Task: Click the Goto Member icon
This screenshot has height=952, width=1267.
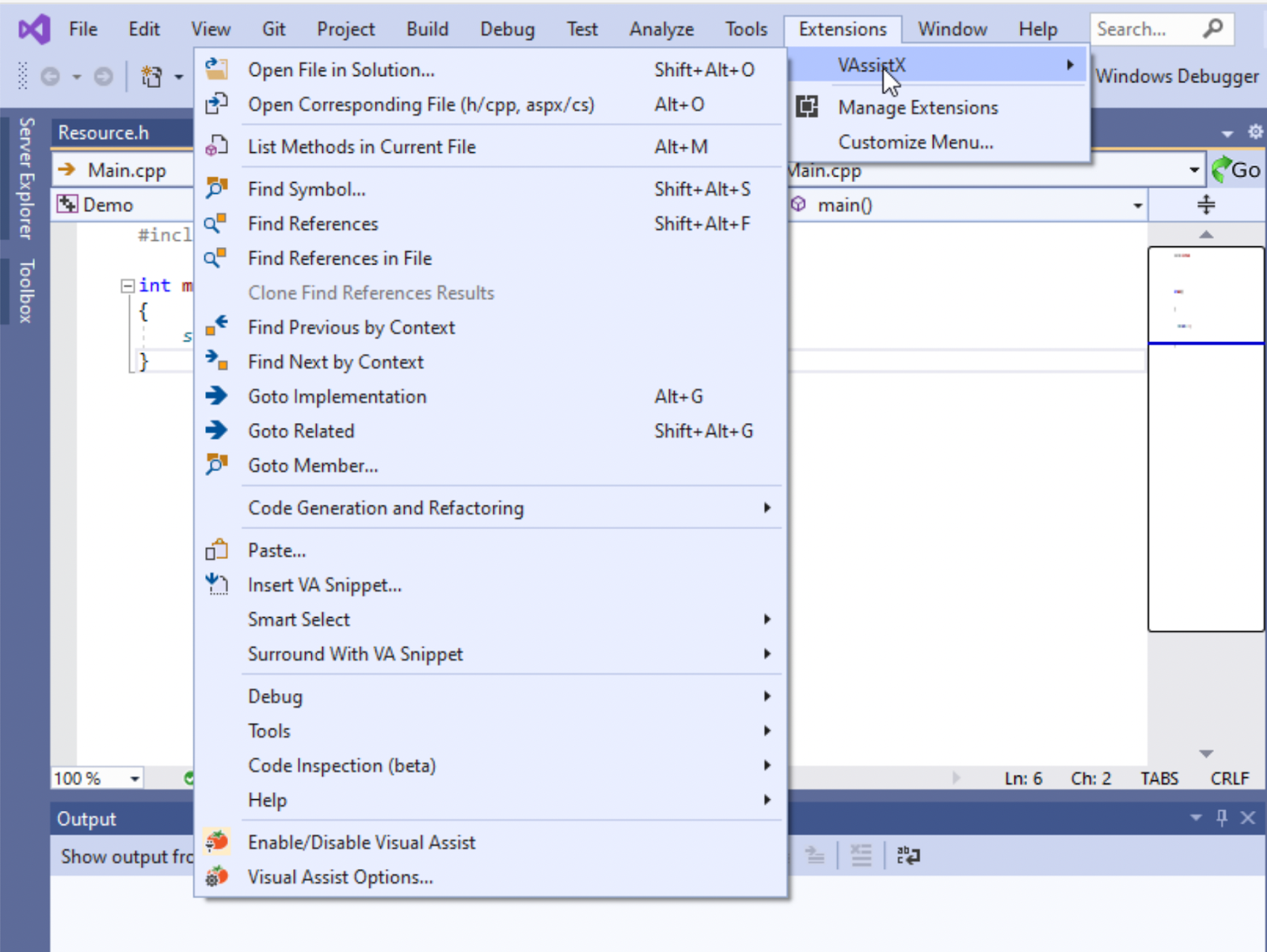Action: coord(216,465)
